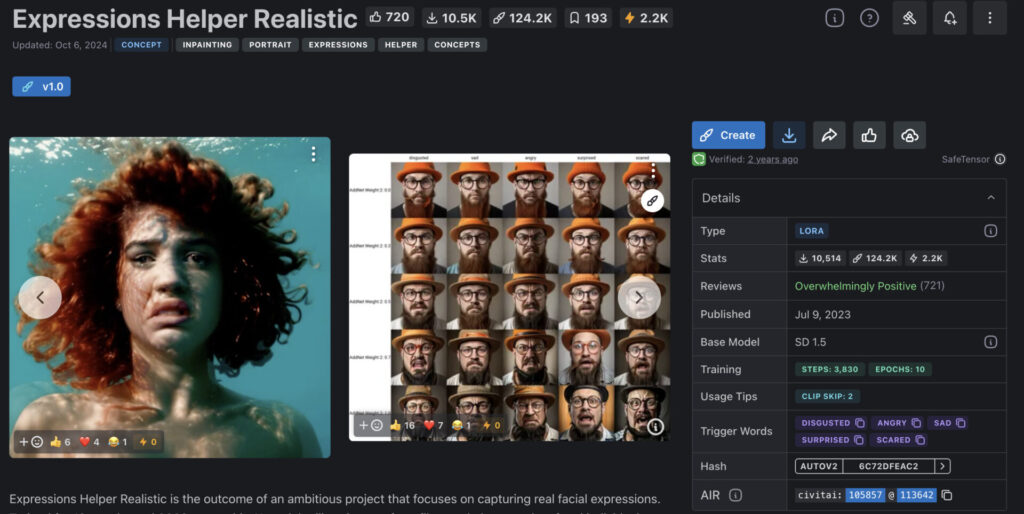Screen dimensions: 1024x514
Task: Copy the AIR identifier with the copy icon
Action: click(947, 495)
